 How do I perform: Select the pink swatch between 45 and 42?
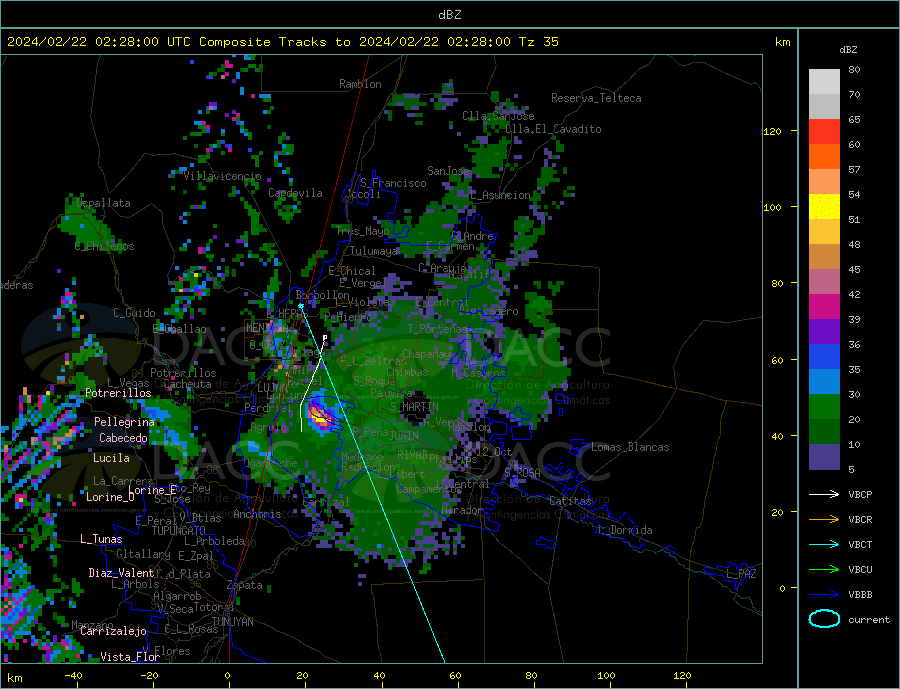pyautogui.click(x=824, y=281)
